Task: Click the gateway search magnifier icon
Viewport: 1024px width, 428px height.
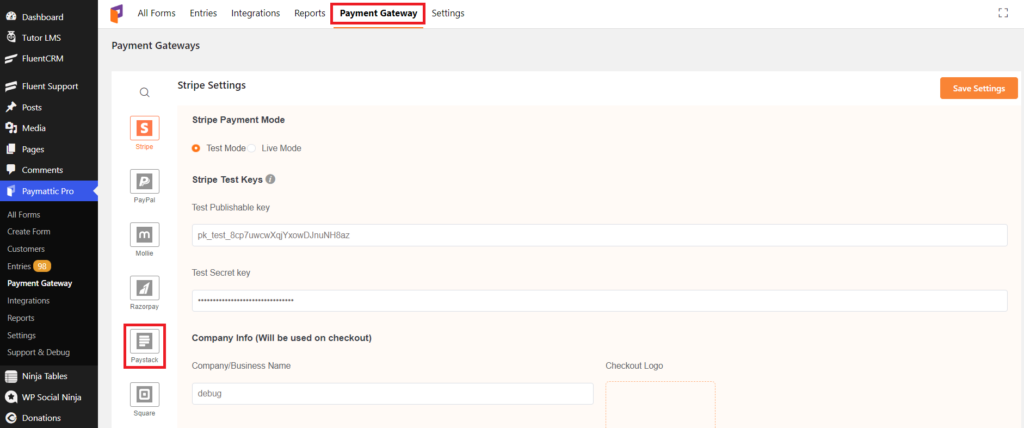Action: pyautogui.click(x=144, y=92)
